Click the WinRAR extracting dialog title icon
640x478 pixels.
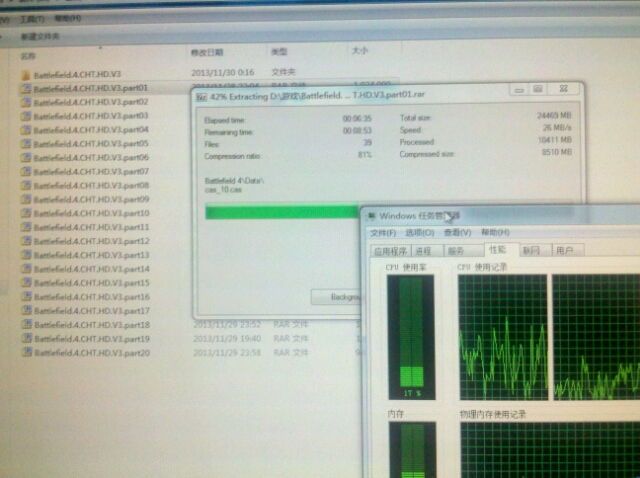coord(201,97)
